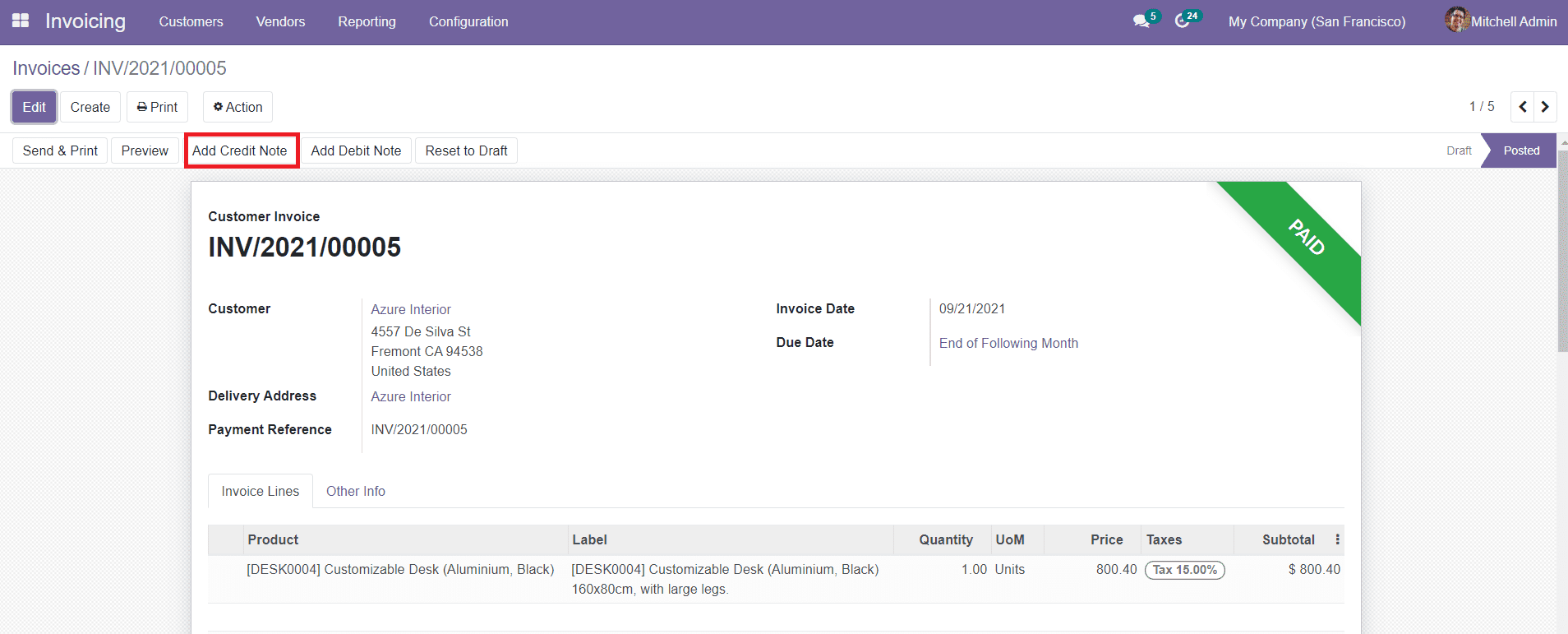Go to previous invoice record arrow

click(1523, 107)
